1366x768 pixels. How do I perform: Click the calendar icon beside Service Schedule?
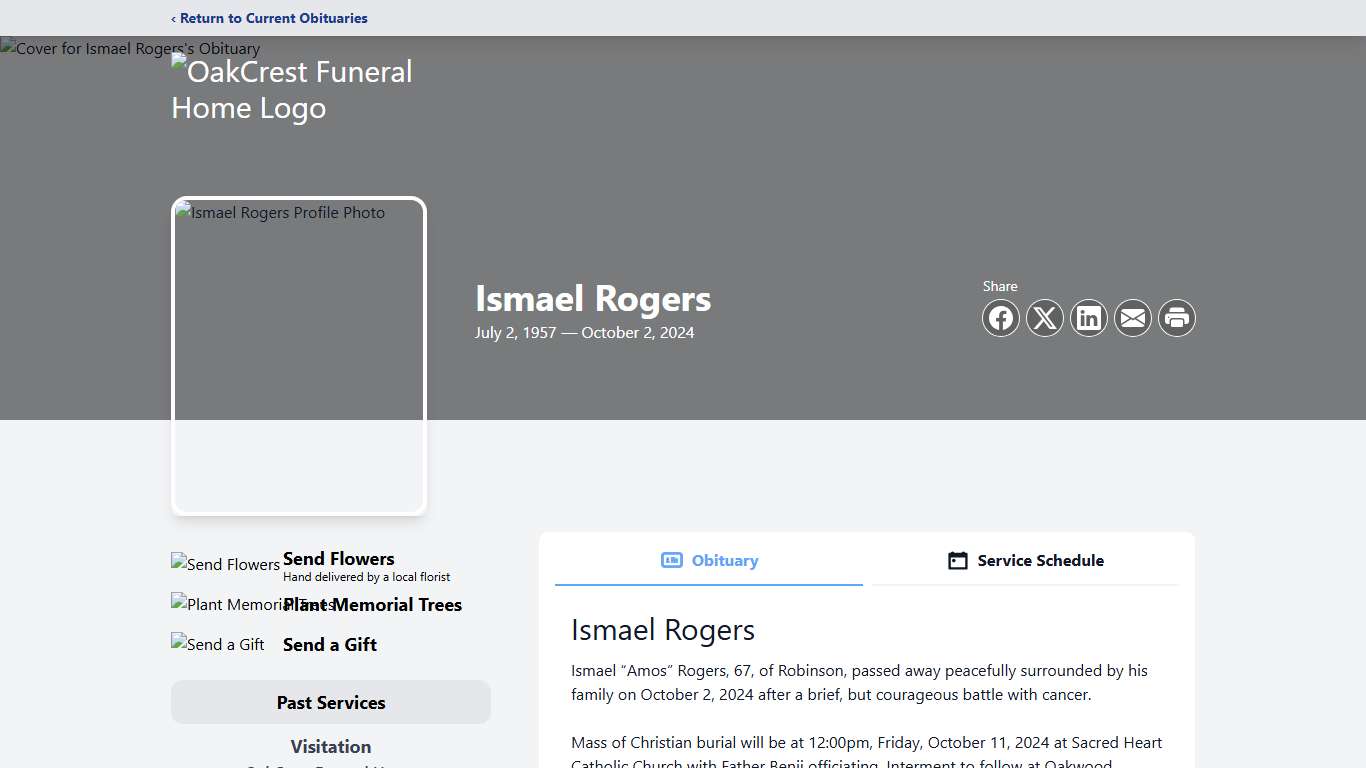(957, 561)
